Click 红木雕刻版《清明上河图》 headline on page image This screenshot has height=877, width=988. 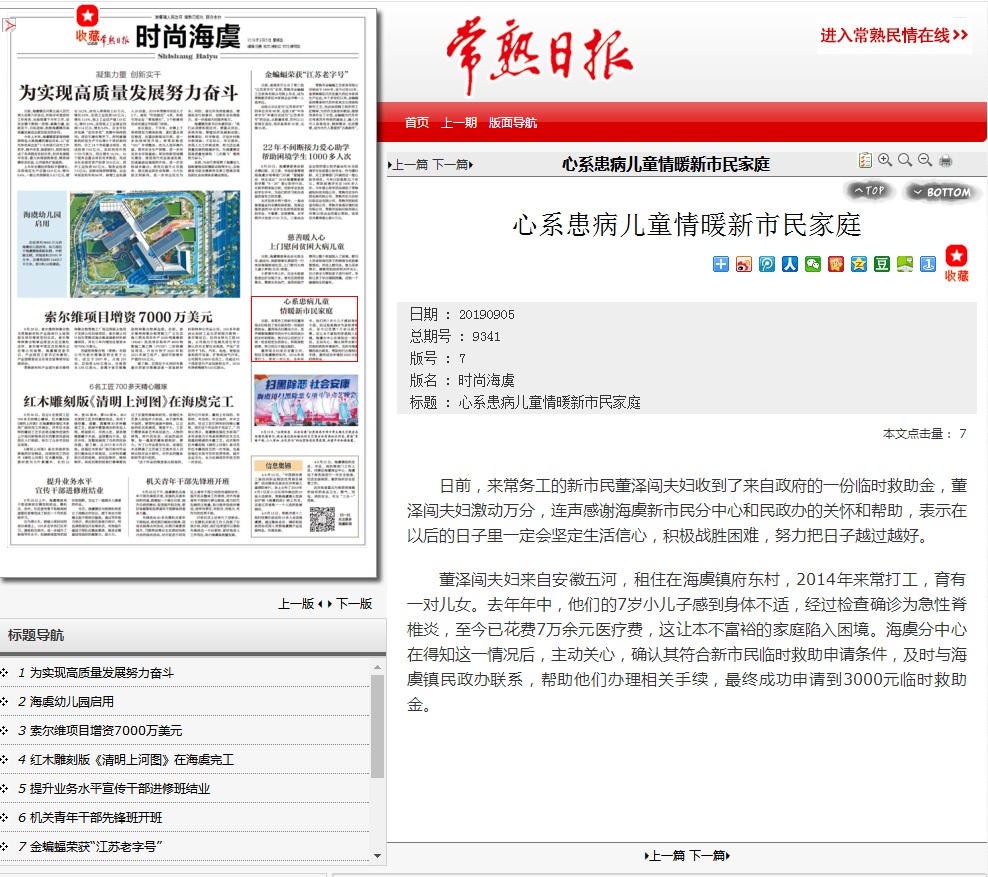[129, 401]
